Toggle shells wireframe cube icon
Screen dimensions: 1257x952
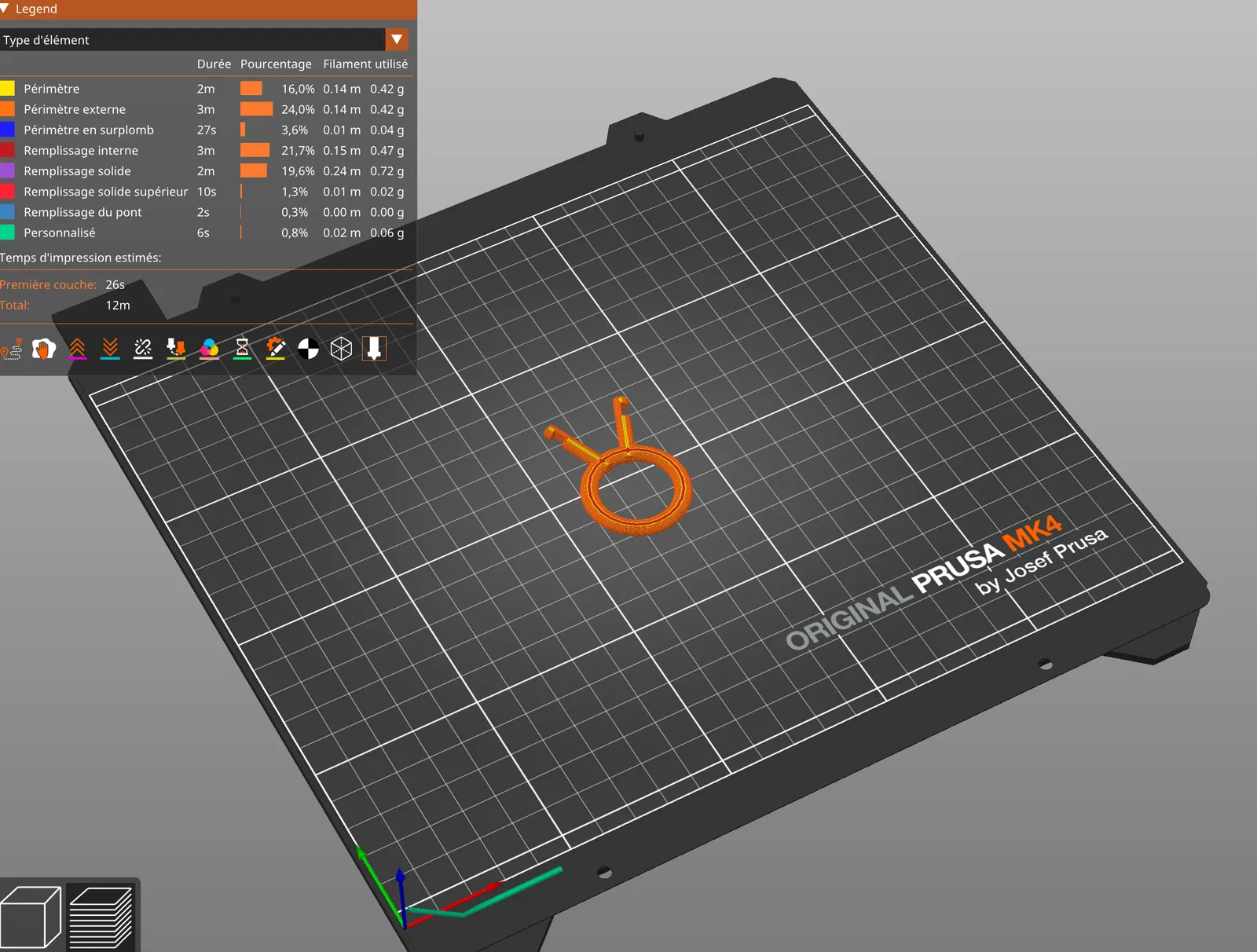point(342,349)
